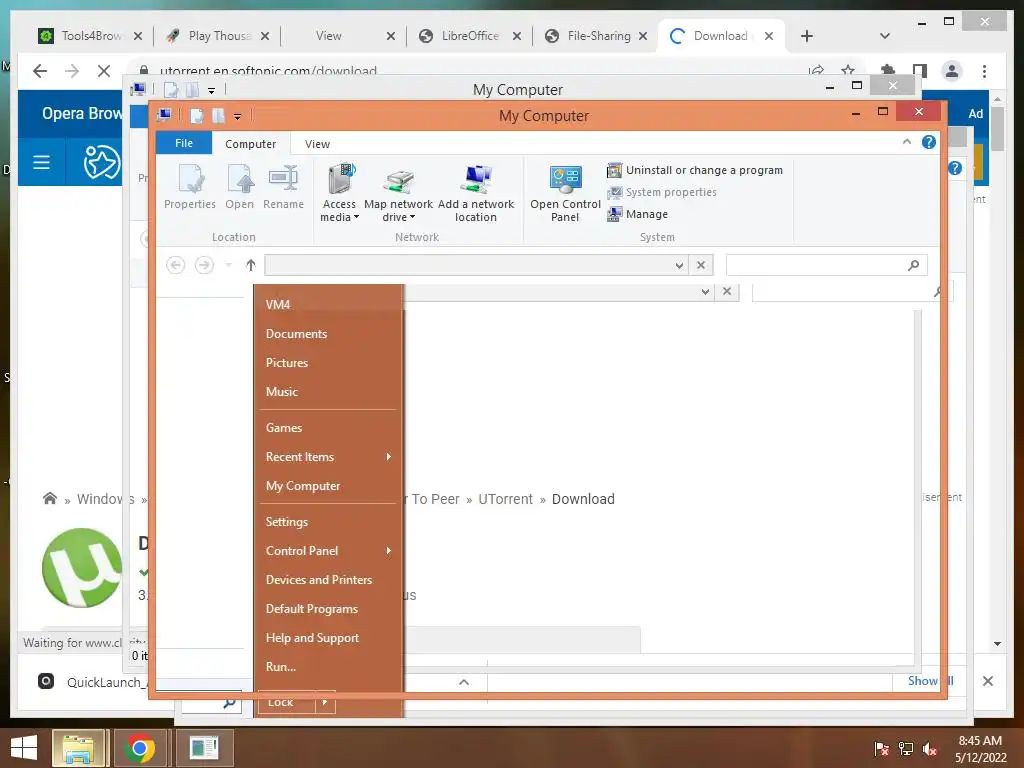Open the Map network drive dropdown
This screenshot has width=1024, height=768.
[x=398, y=193]
